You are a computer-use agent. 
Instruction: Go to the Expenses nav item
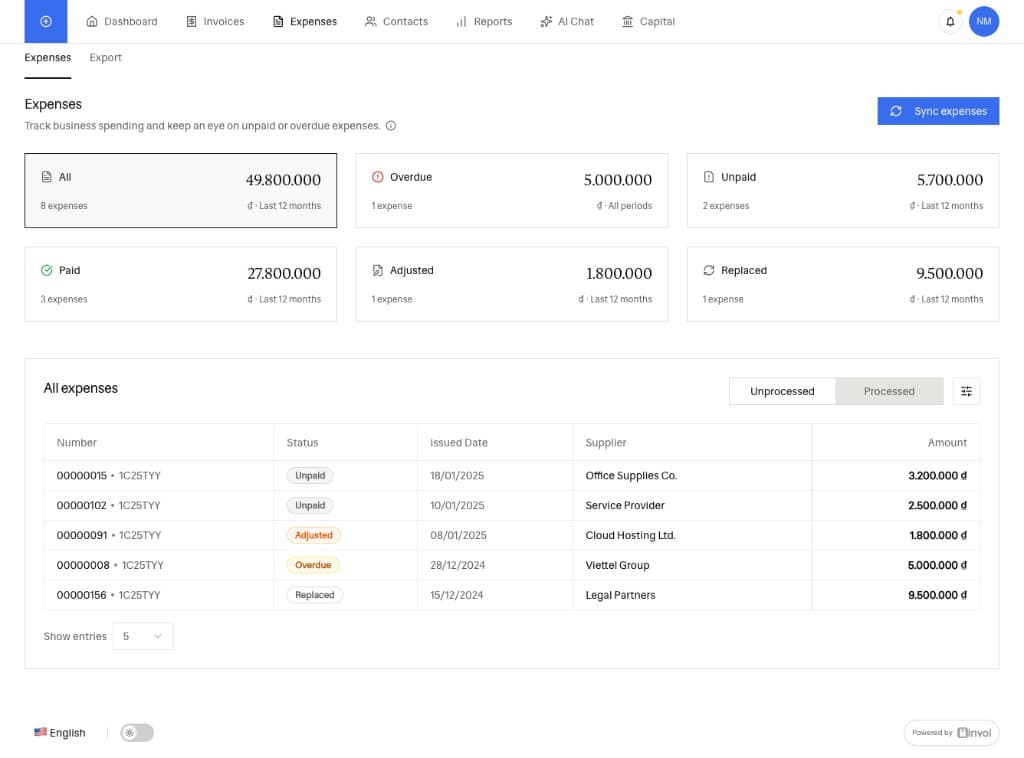pos(305,22)
